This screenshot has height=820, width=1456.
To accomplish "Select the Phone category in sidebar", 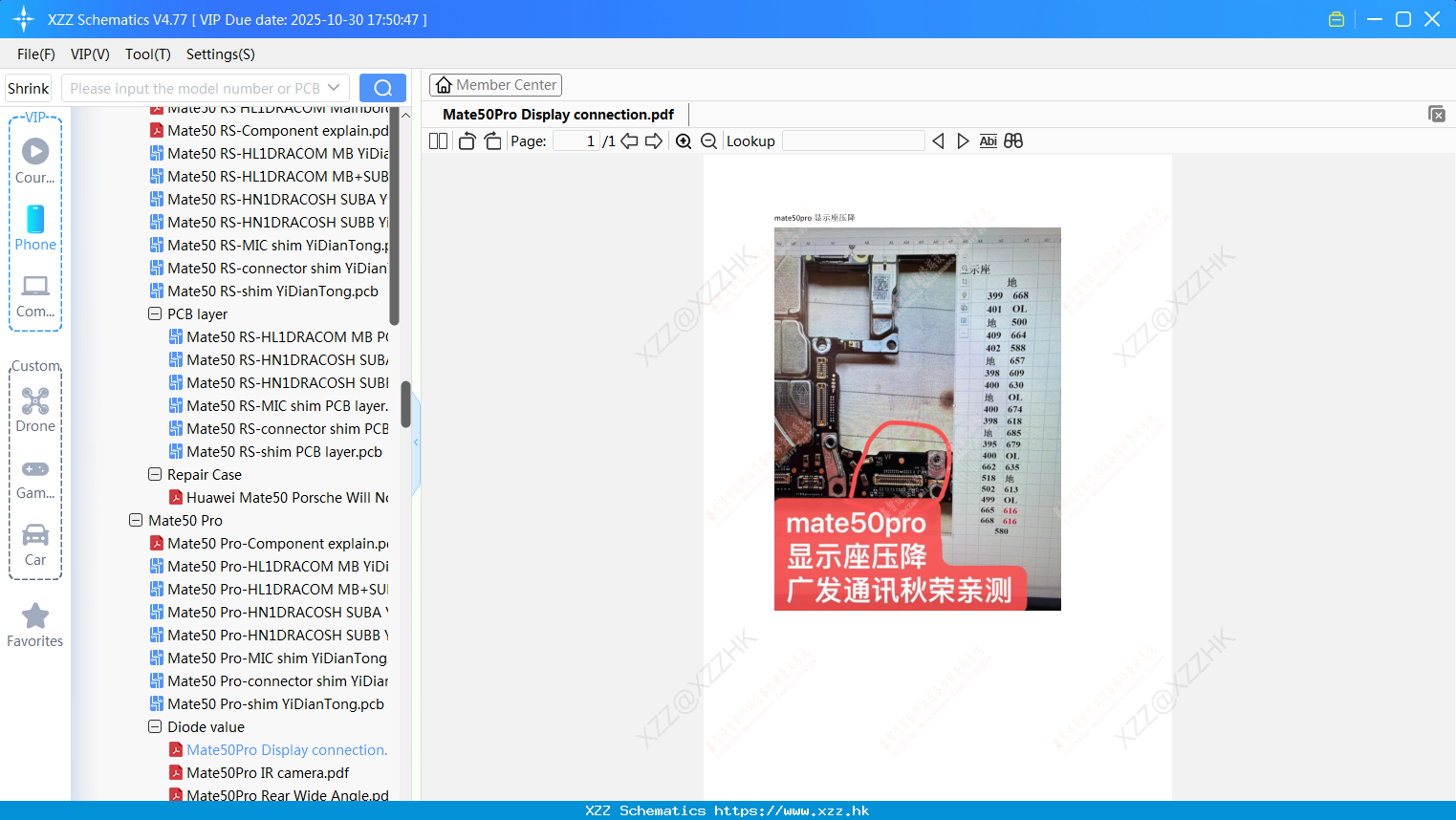I will coord(35,227).
